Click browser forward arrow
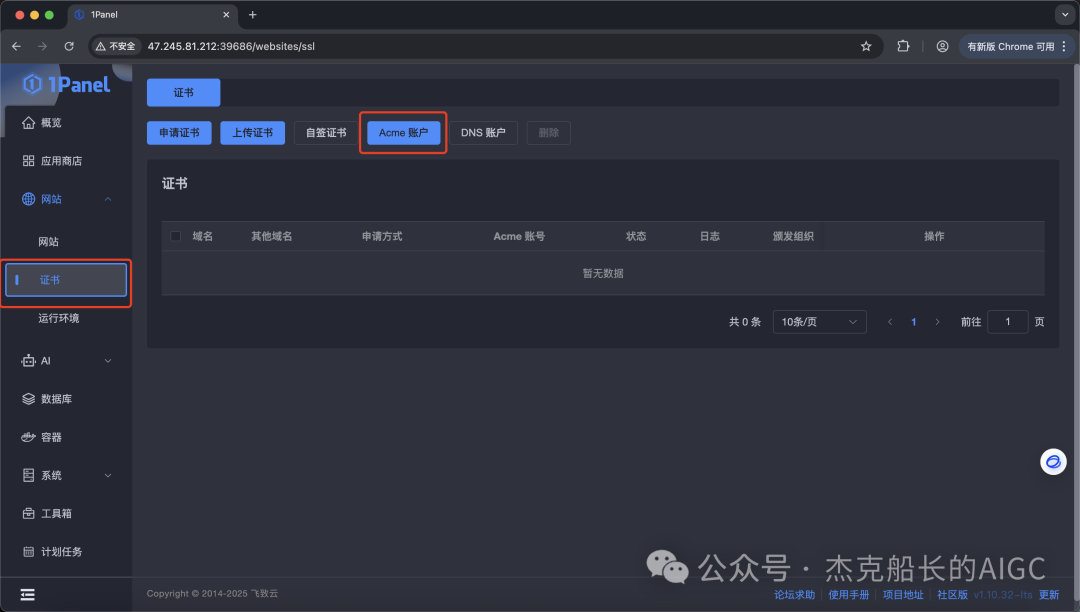The width and height of the screenshot is (1080, 612). [43, 46]
